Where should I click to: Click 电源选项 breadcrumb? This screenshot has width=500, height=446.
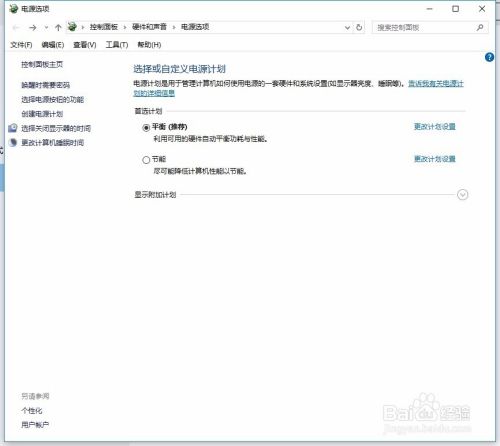195,27
